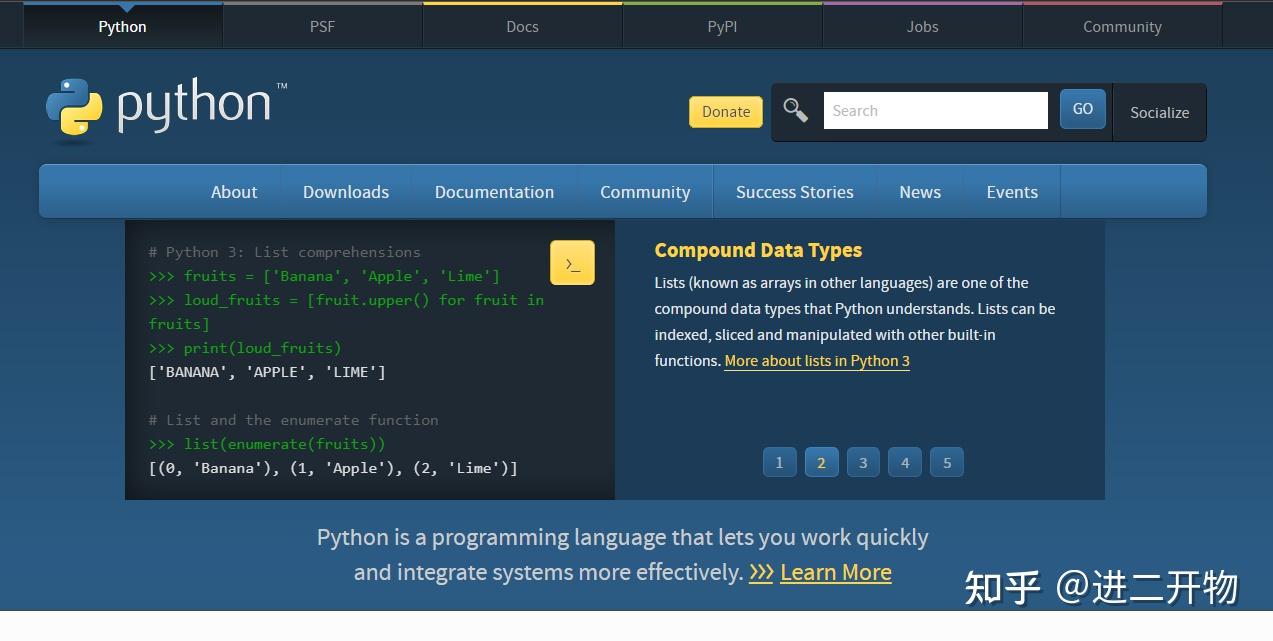Open the "More about lists in Python 3" link
The image size is (1273, 641).
(816, 361)
